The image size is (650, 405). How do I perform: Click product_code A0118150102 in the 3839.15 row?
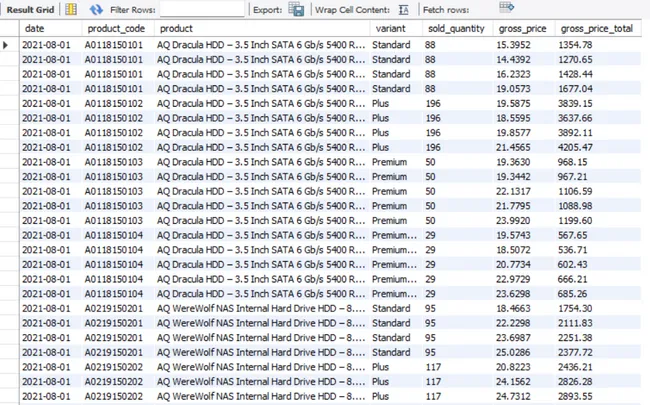(x=114, y=103)
